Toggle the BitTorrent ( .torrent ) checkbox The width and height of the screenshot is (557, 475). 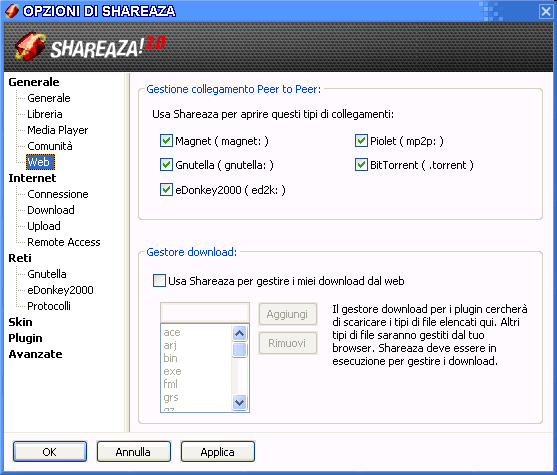point(361,165)
